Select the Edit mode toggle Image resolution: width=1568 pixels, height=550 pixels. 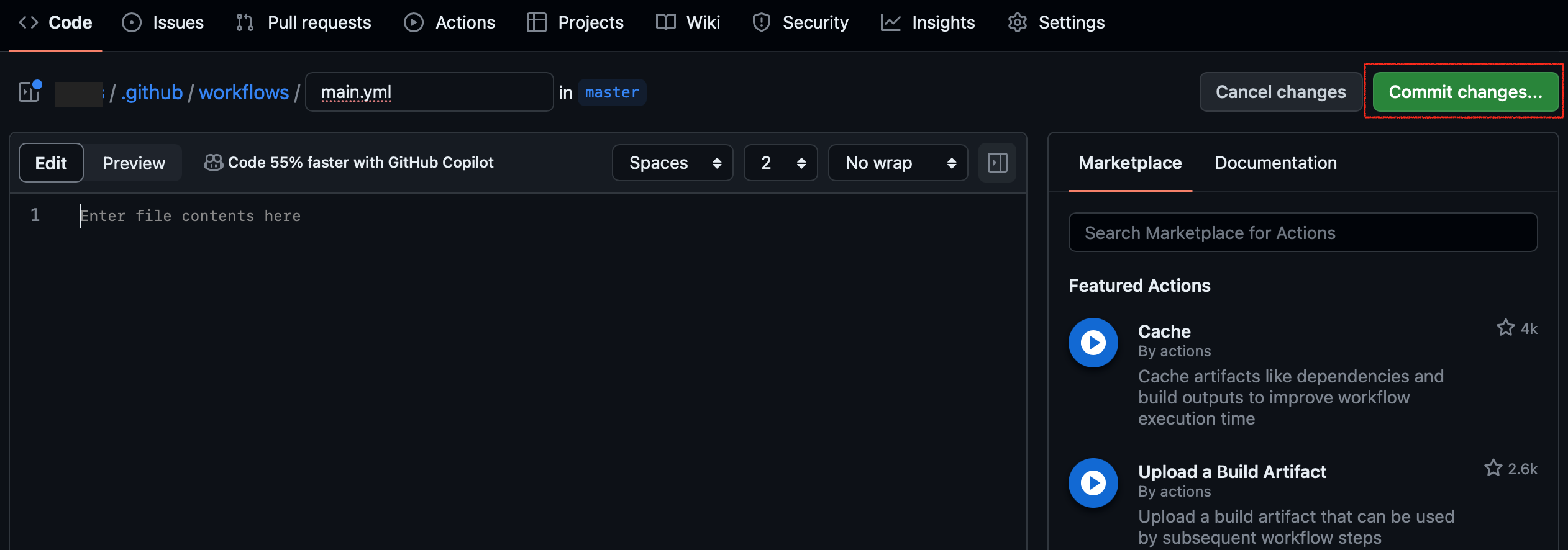[x=51, y=163]
